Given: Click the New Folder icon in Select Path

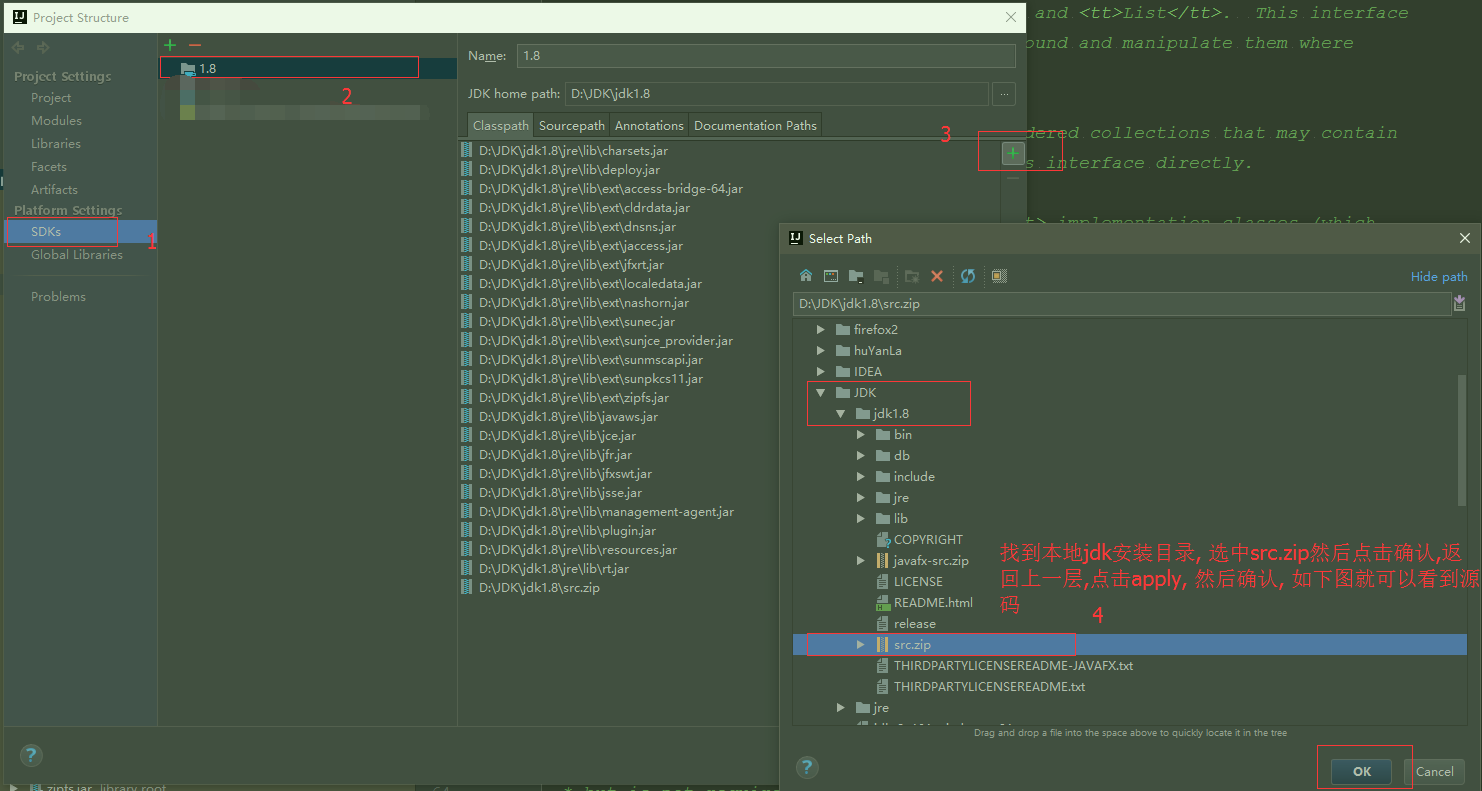Looking at the screenshot, I should pos(911,276).
